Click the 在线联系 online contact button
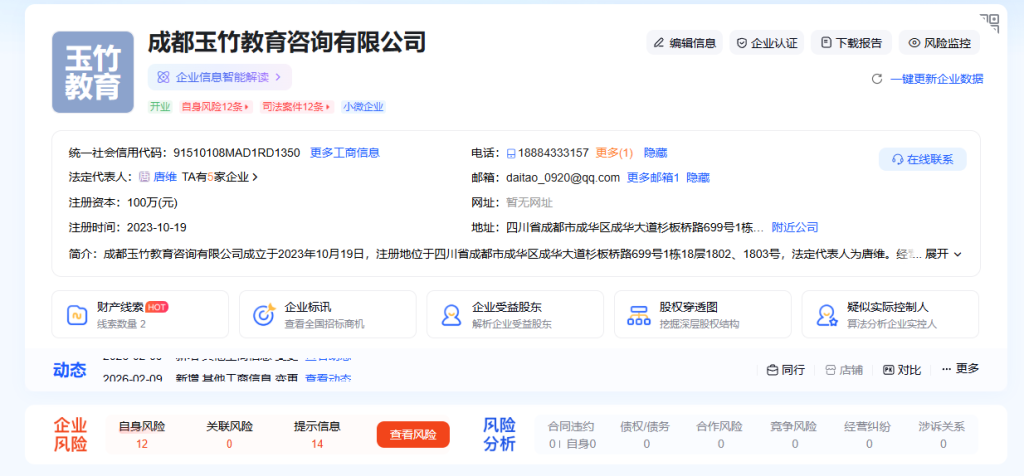Image resolution: width=1024 pixels, height=476 pixels. point(922,159)
